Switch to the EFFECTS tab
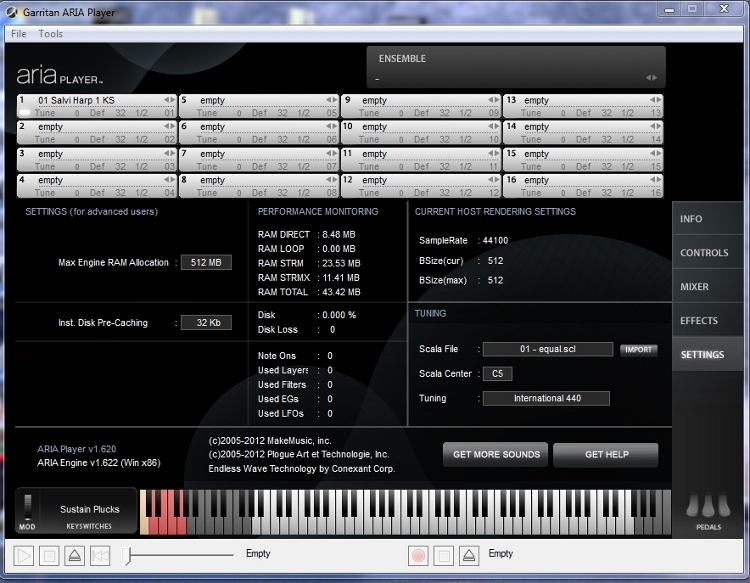The image size is (750, 583). [x=707, y=320]
